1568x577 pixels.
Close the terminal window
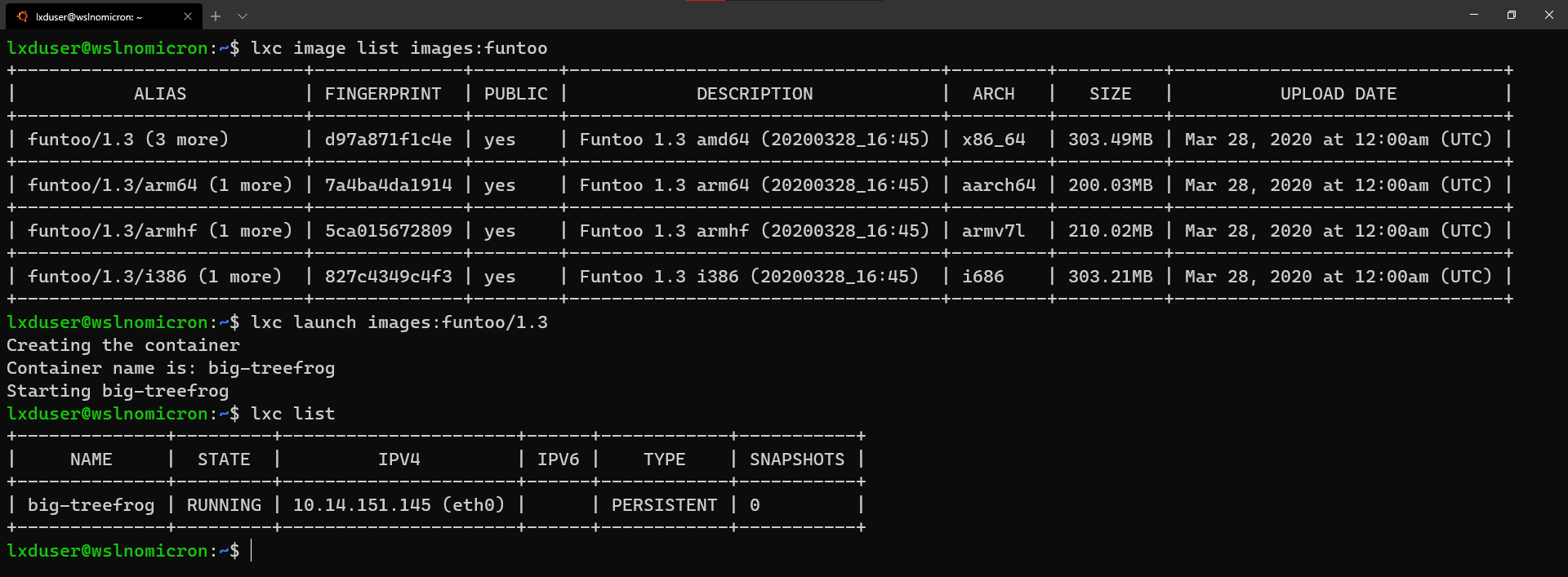1549,15
